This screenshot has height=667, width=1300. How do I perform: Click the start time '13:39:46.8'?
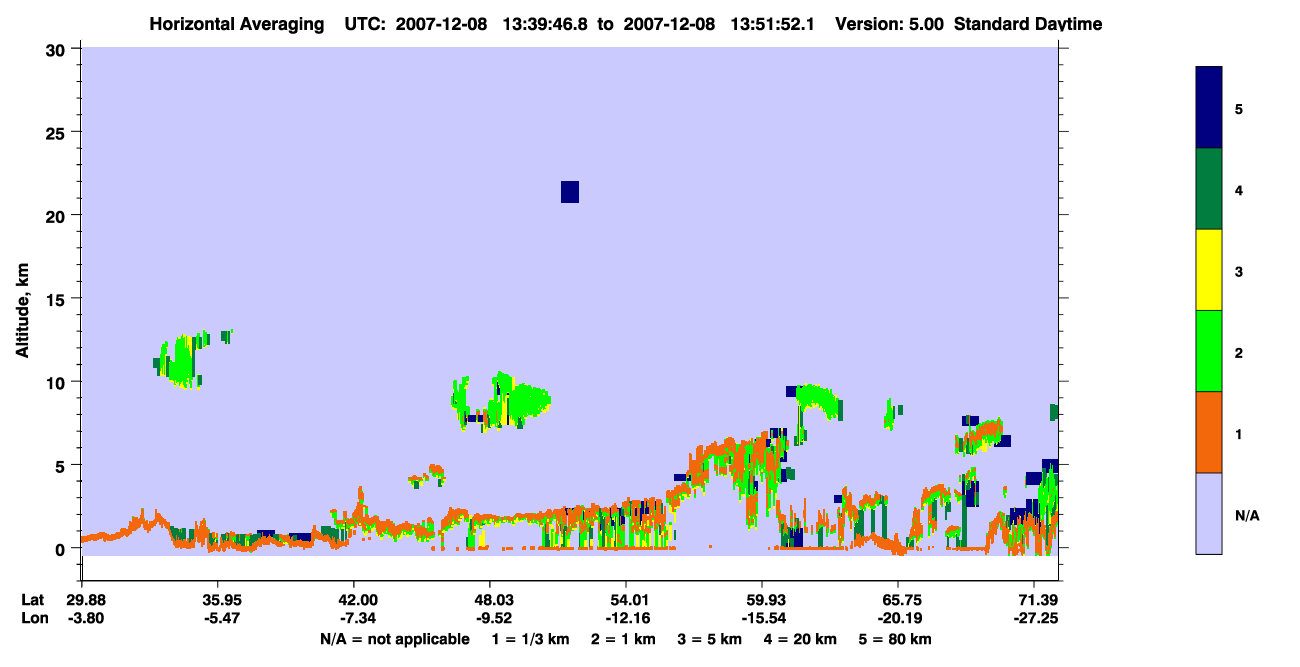545,23
